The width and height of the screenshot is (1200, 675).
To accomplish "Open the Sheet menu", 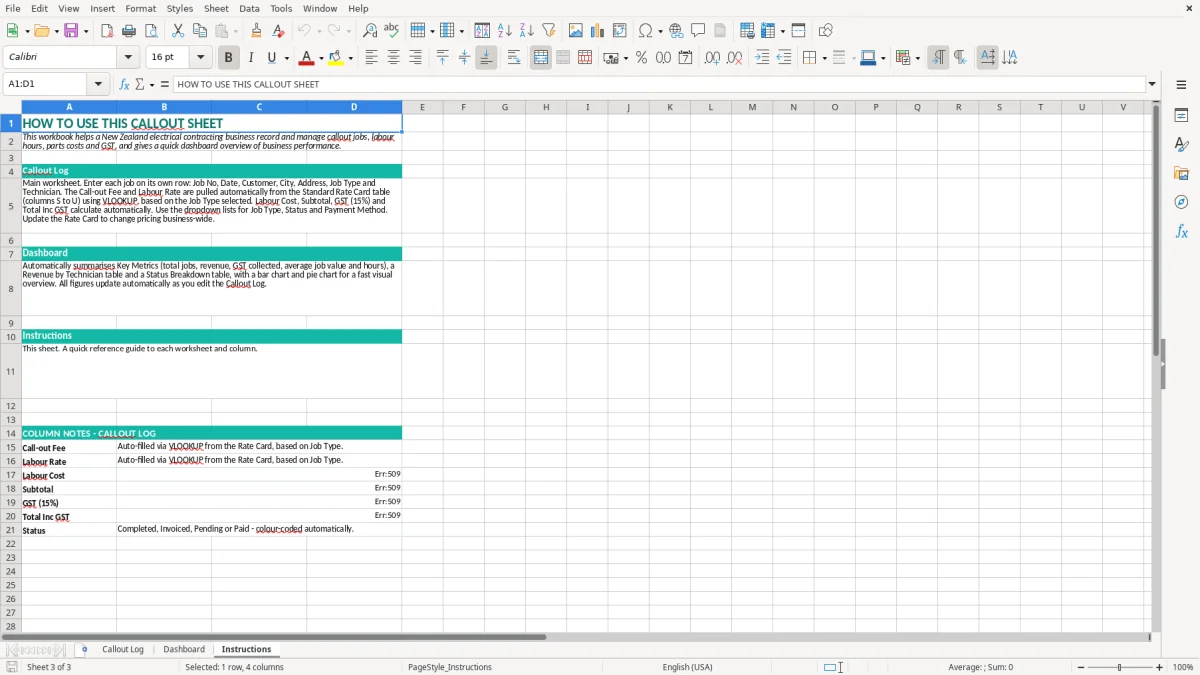I will point(216,8).
